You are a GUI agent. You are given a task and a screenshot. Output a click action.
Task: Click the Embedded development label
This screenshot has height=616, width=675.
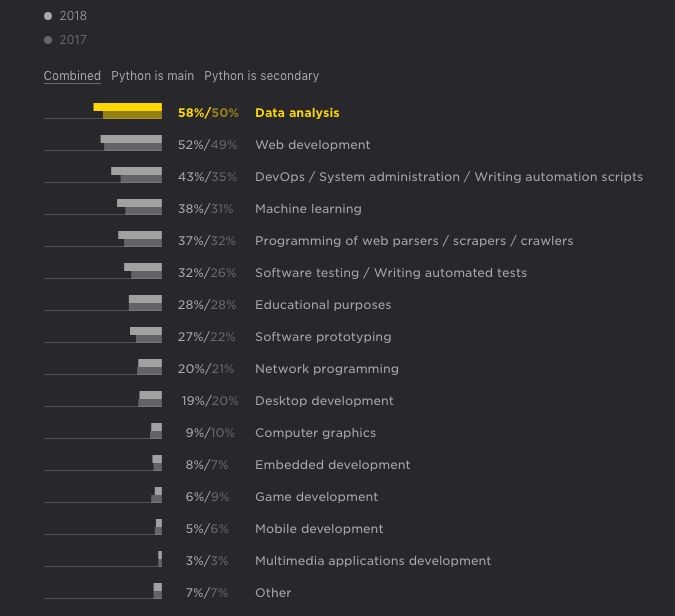pyautogui.click(x=332, y=465)
